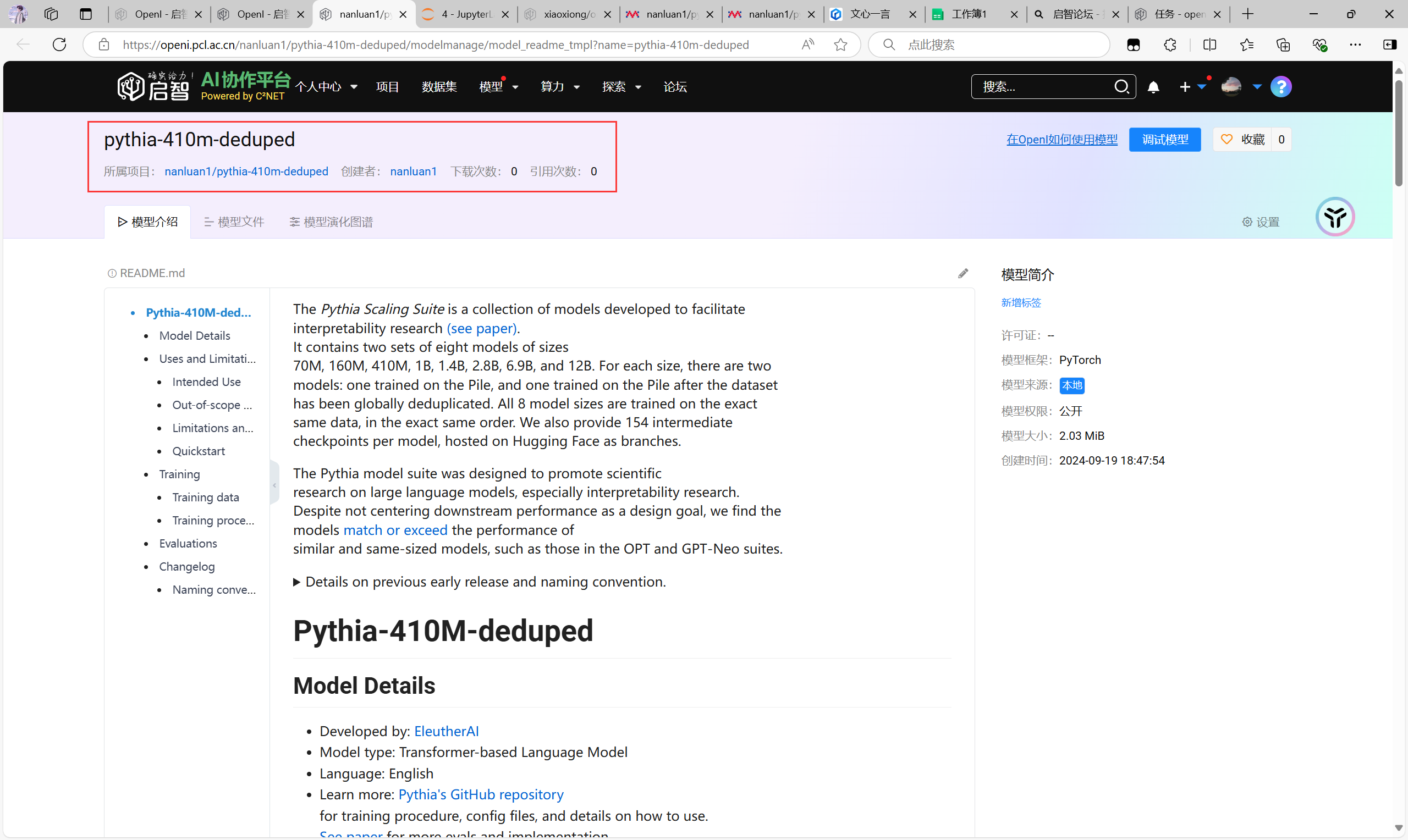Viewport: 1408px width, 840px height.
Task: Open the nanluan1/pythia-410m-deduped project link
Action: pos(246,172)
